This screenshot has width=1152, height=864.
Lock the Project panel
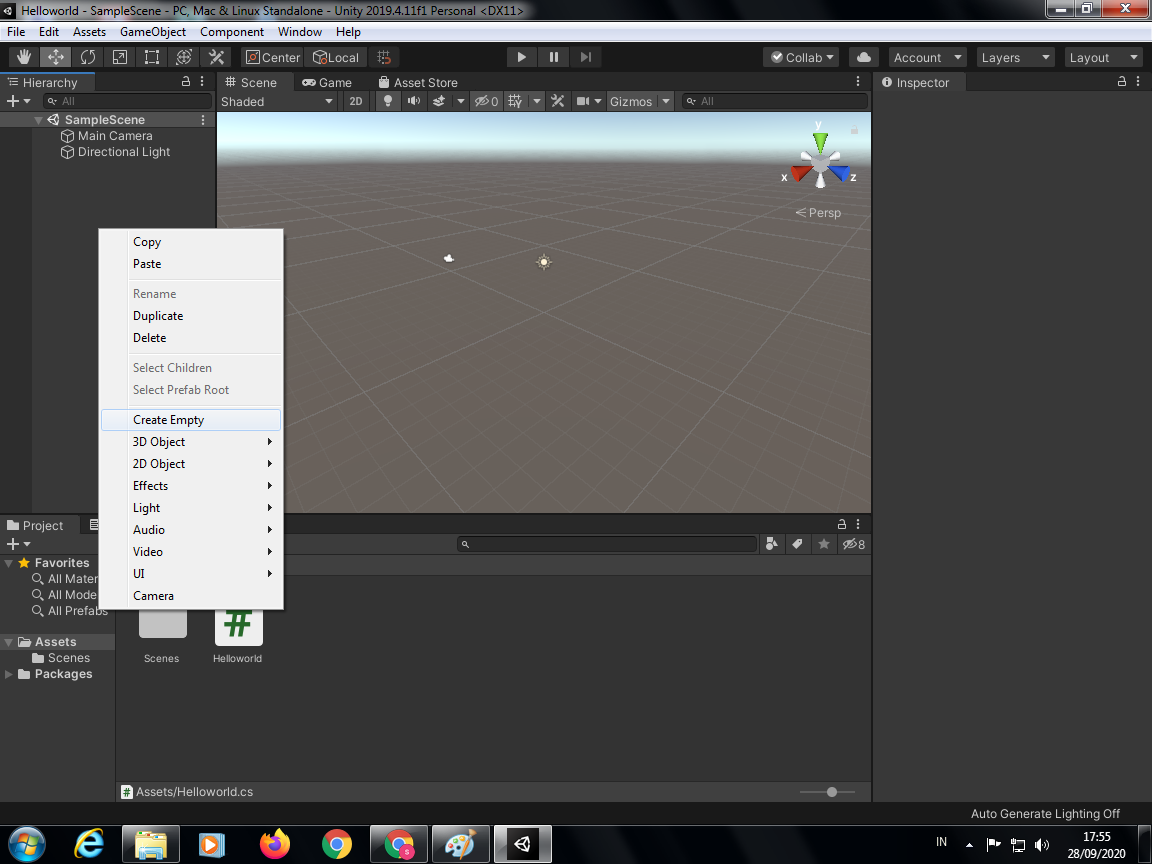(842, 524)
